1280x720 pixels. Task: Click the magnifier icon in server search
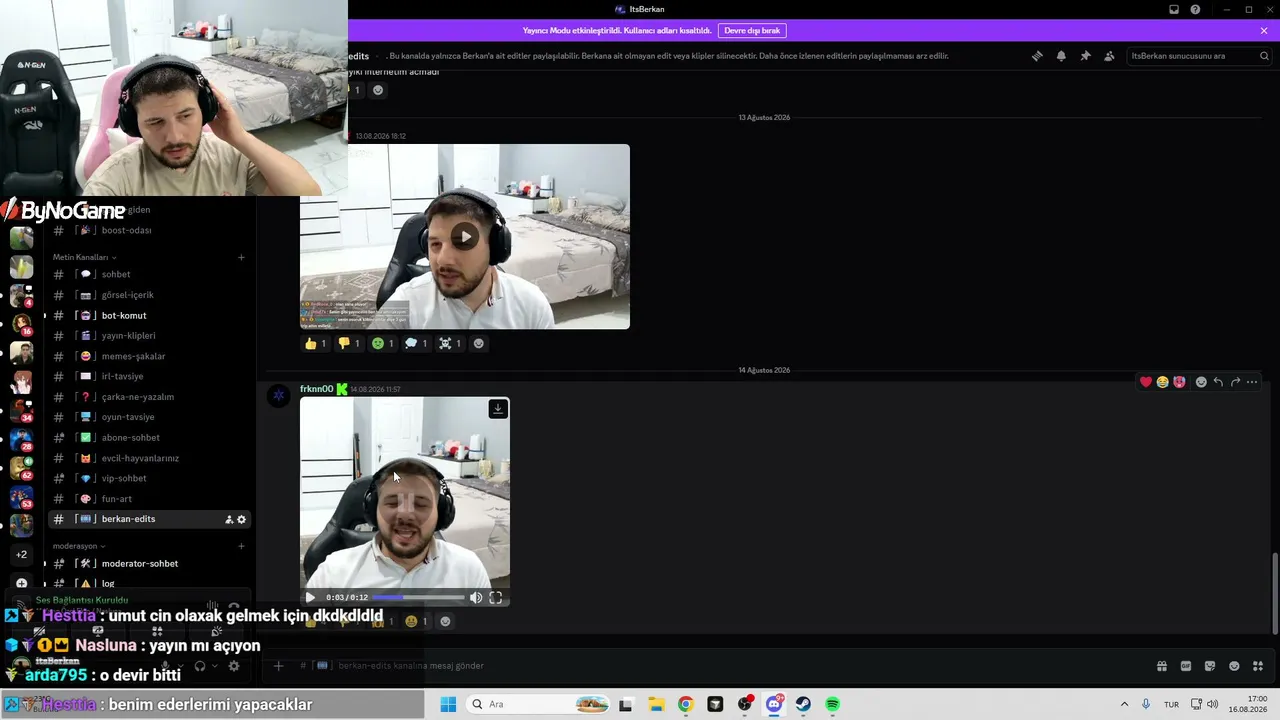1264,56
